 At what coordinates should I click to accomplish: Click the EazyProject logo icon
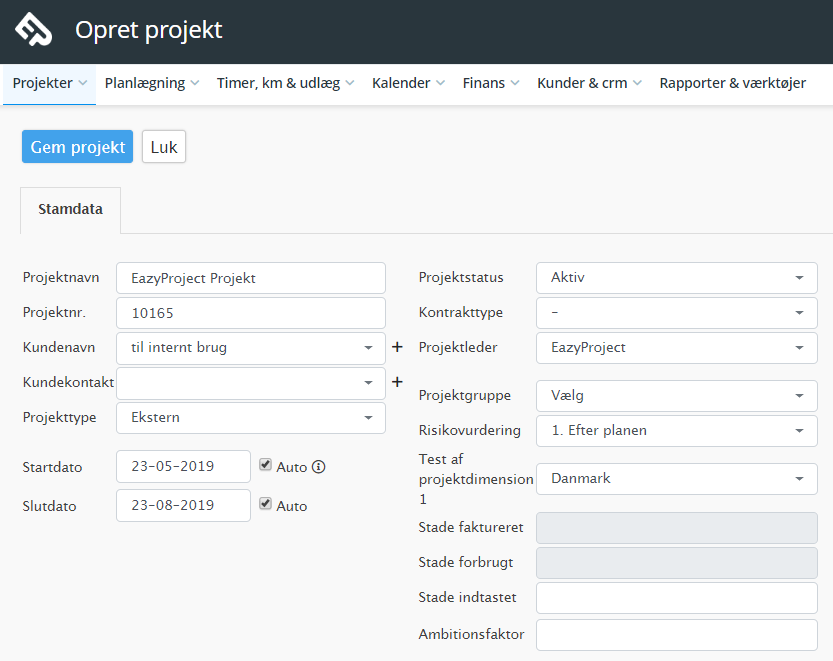point(33,29)
